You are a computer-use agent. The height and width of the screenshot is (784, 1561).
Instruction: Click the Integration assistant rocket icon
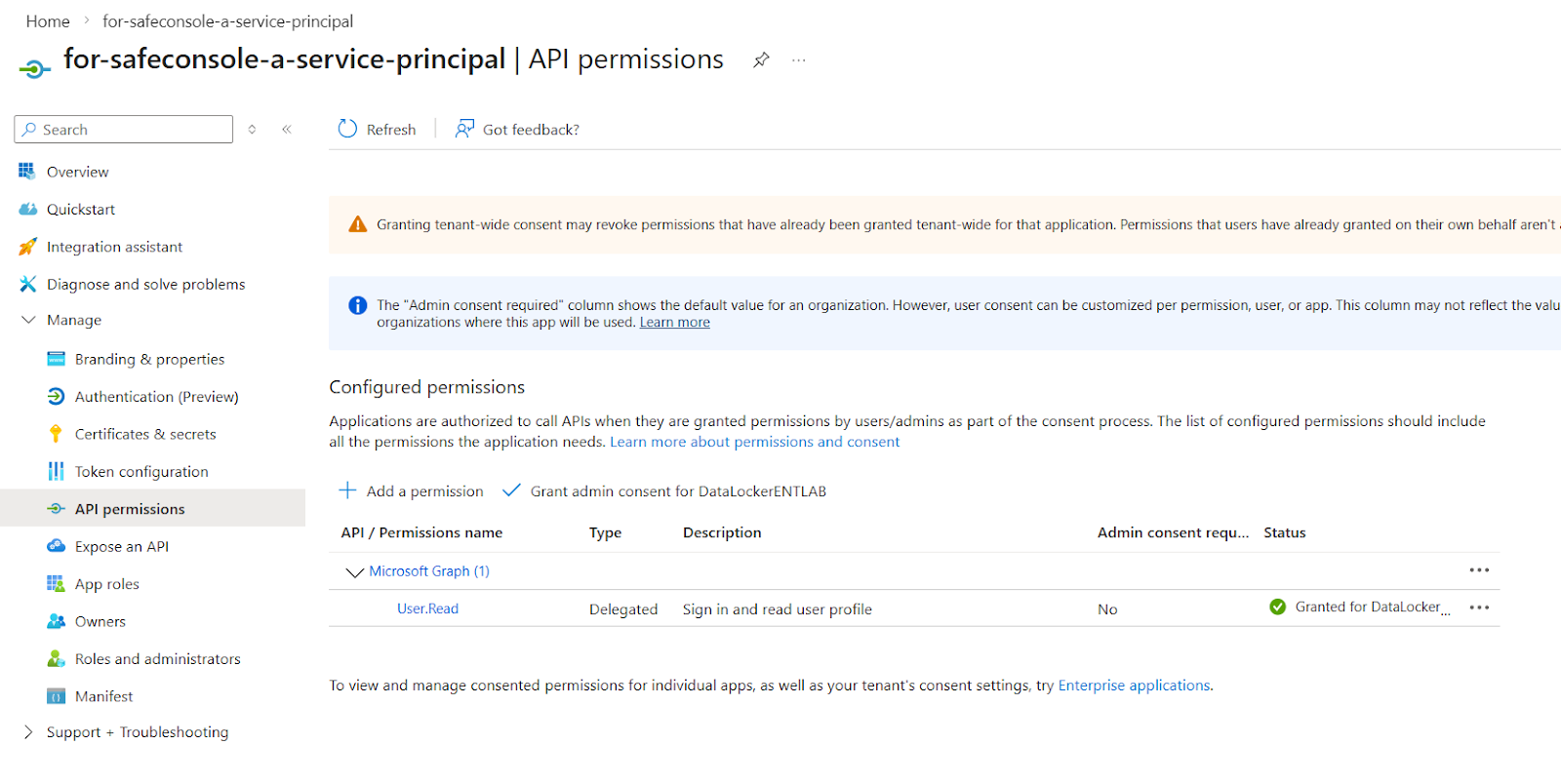click(27, 247)
